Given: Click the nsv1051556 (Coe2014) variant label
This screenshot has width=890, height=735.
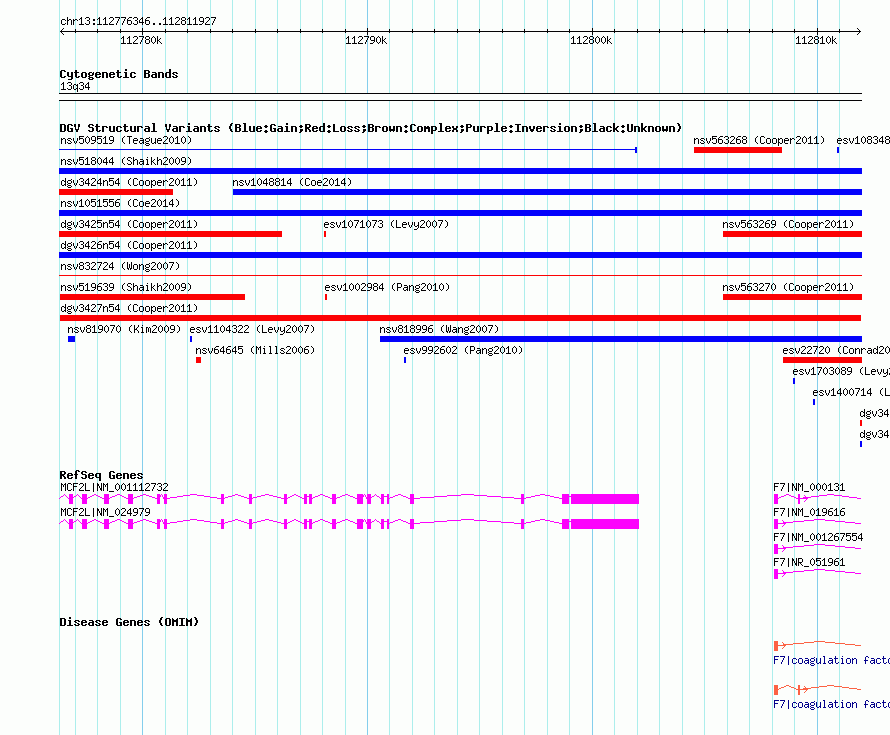Looking at the screenshot, I should click(120, 203).
